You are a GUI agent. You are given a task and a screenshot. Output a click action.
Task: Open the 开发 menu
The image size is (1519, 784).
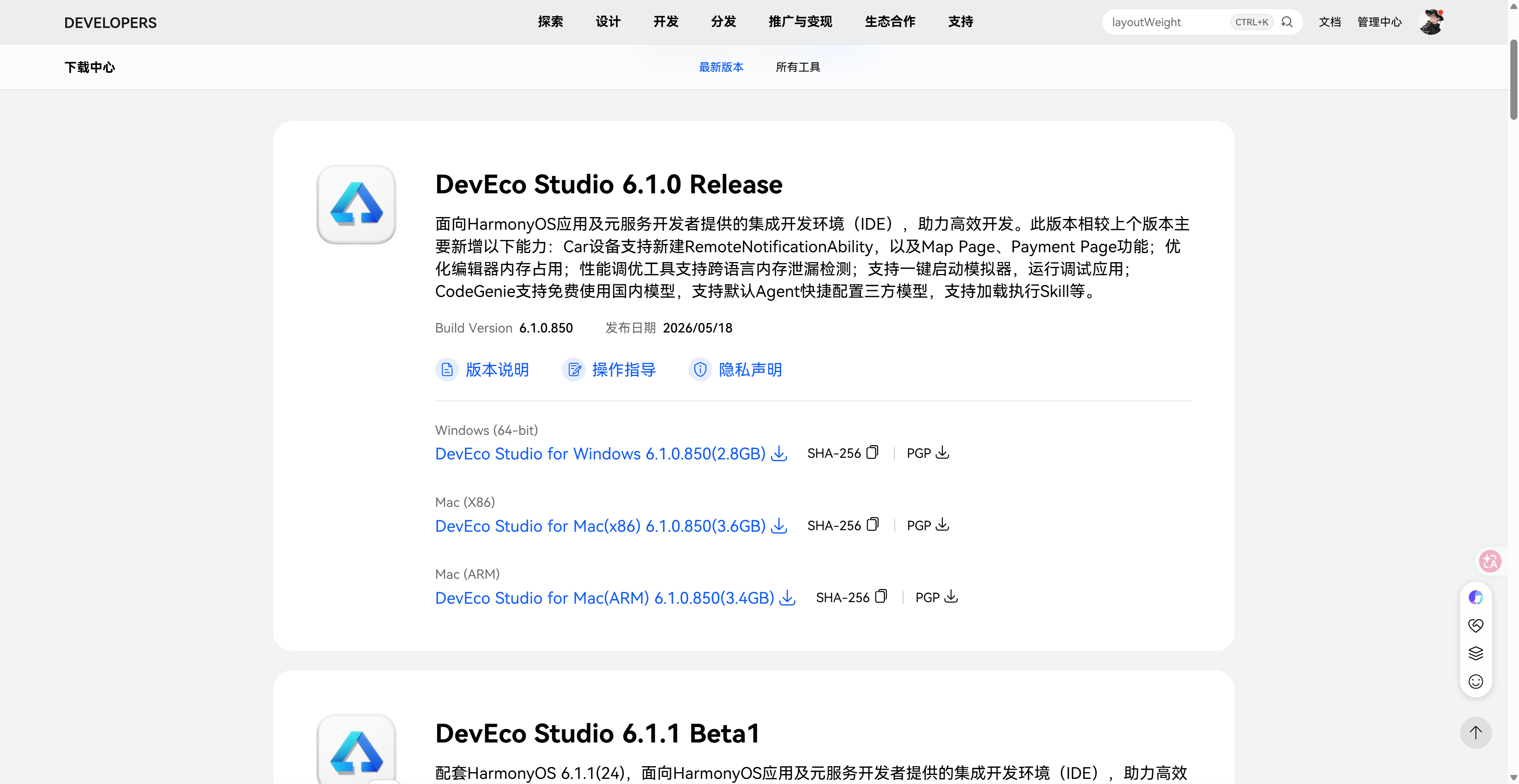[x=666, y=22]
